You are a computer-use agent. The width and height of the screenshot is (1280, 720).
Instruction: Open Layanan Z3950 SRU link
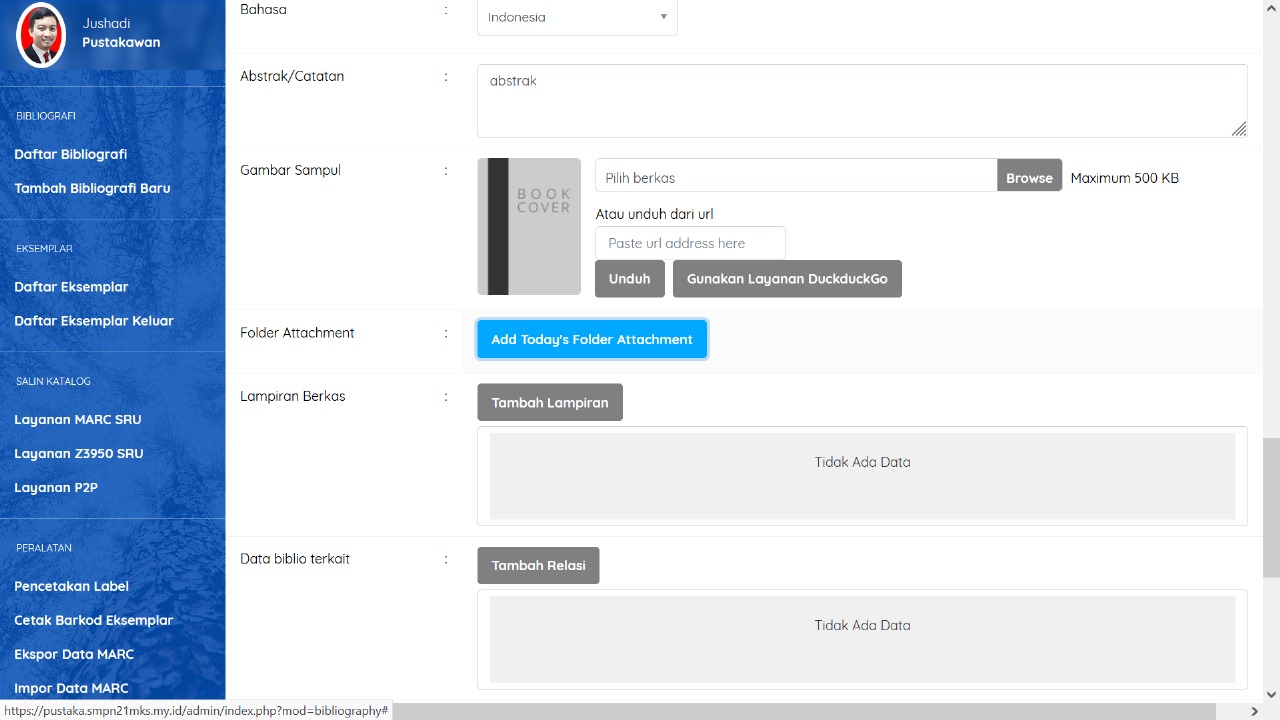click(79, 453)
